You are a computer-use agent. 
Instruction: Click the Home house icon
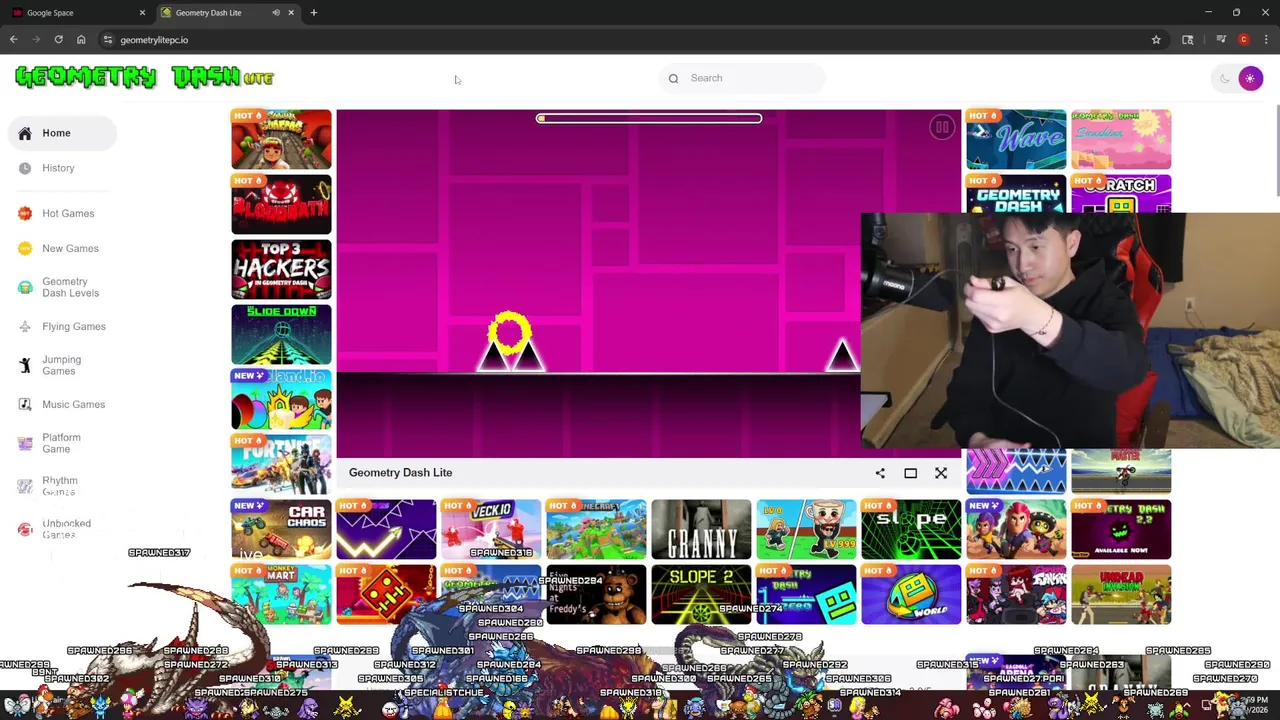25,133
